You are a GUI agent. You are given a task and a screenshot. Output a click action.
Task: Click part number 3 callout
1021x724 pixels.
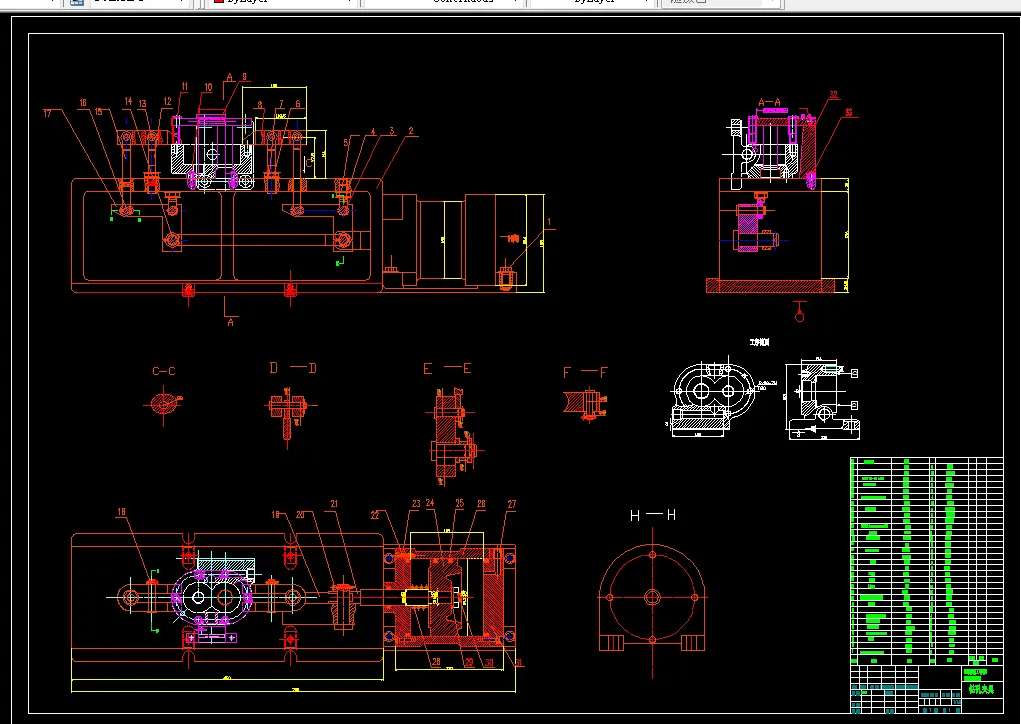click(392, 131)
